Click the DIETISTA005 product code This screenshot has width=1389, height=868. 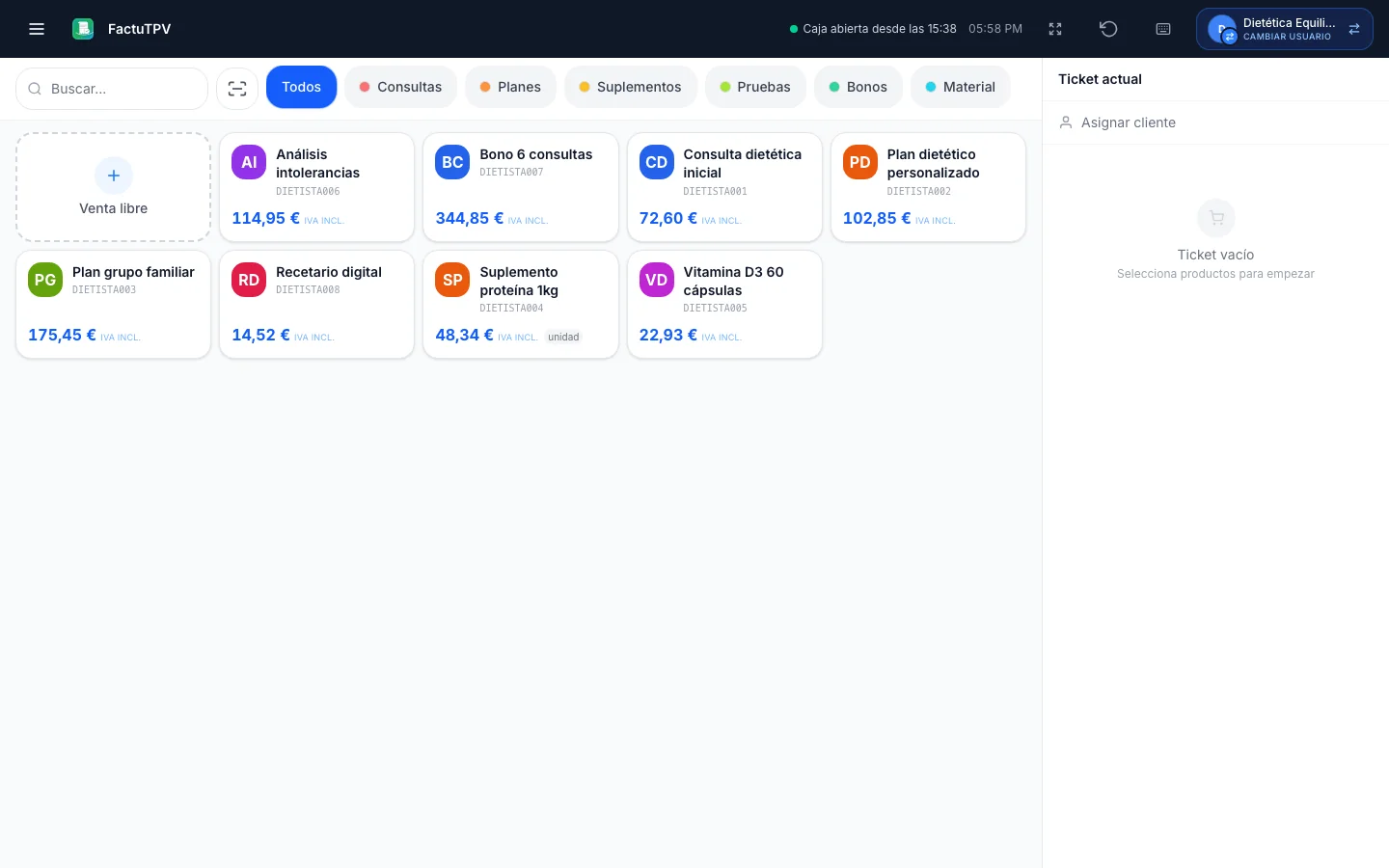(x=715, y=309)
